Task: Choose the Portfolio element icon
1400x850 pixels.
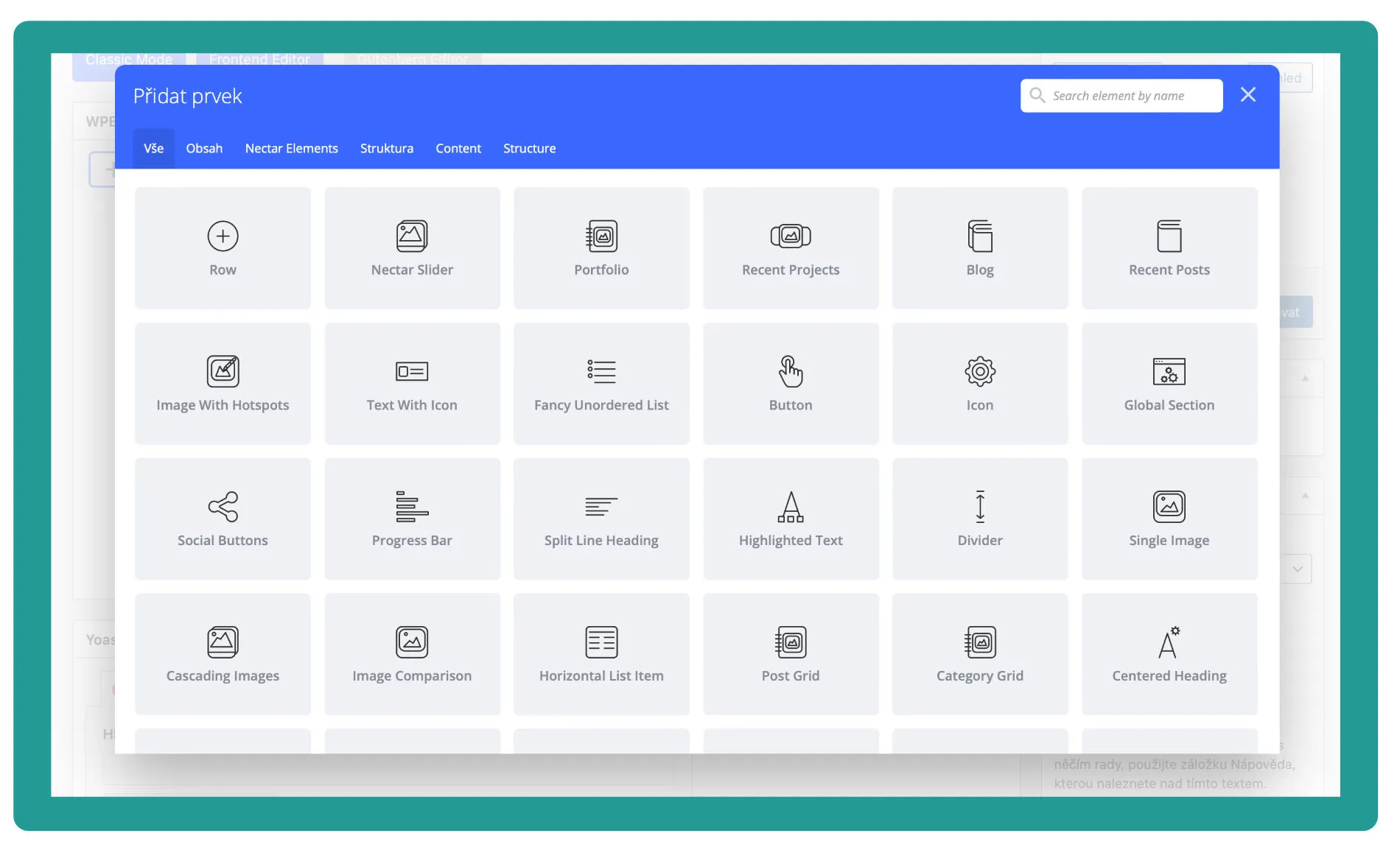Action: tap(601, 236)
